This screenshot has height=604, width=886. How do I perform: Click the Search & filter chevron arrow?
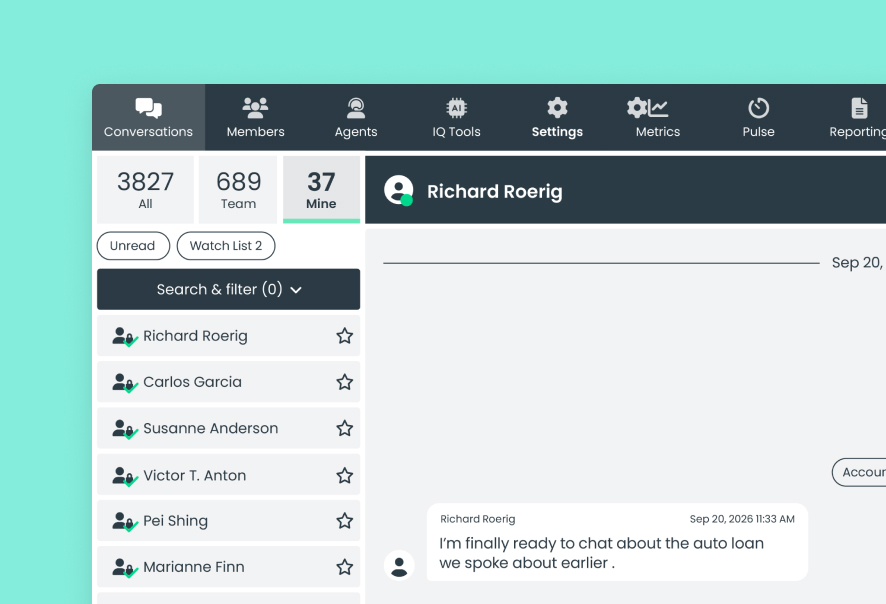(x=296, y=290)
